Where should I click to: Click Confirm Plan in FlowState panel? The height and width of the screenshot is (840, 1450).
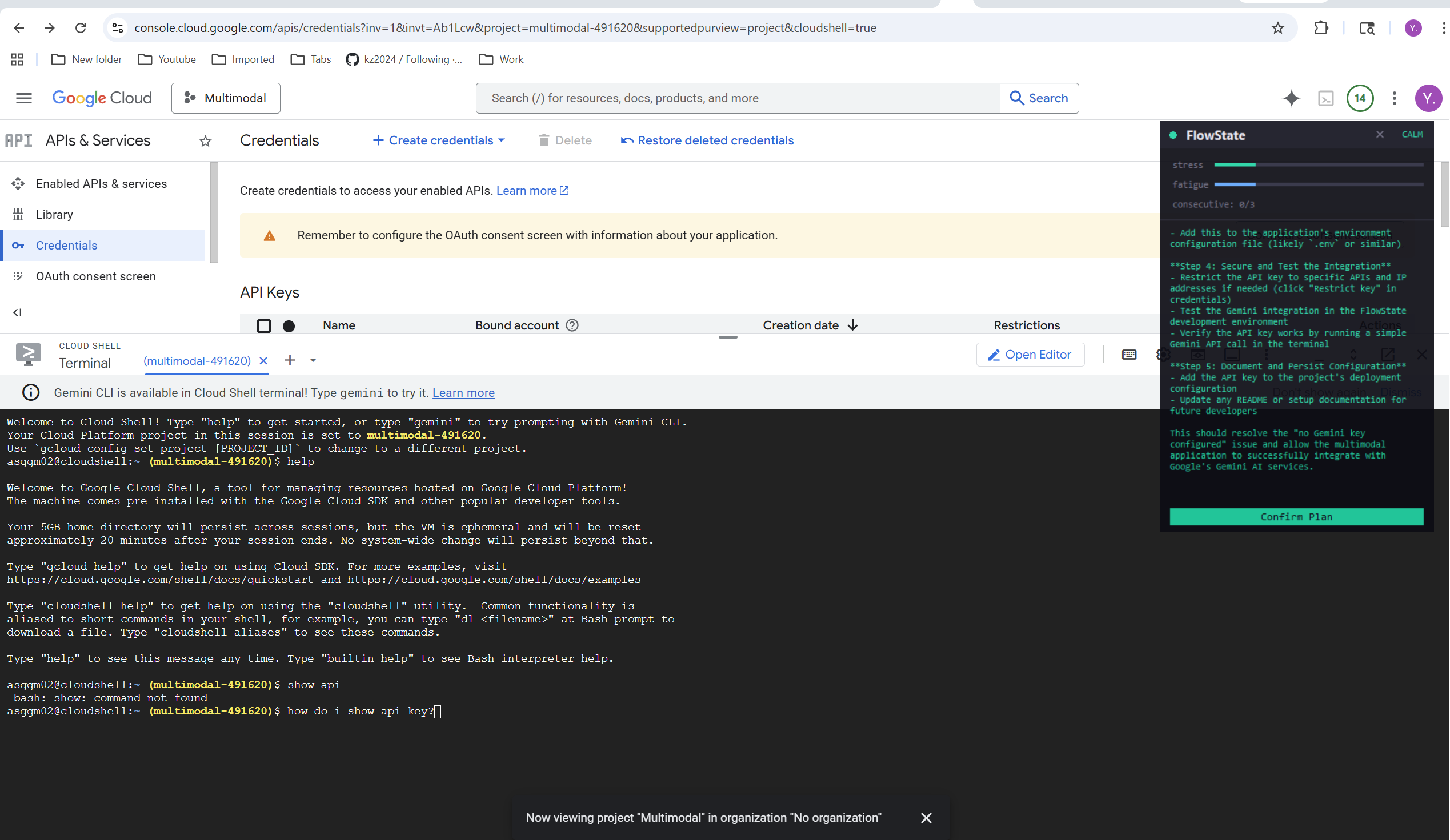pos(1296,516)
